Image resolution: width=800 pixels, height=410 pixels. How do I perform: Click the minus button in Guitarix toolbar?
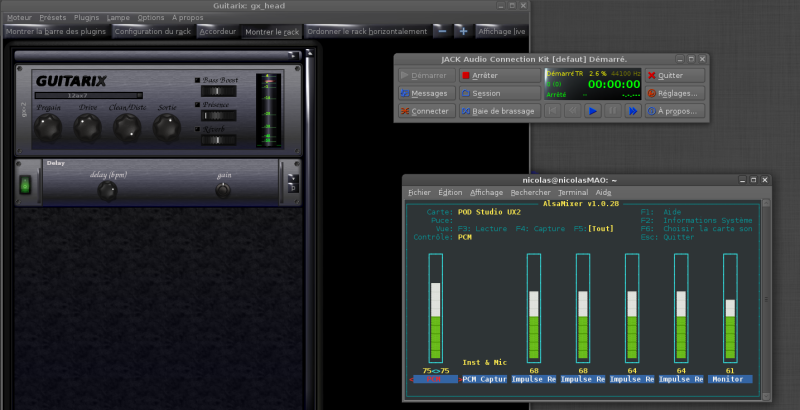pos(442,31)
